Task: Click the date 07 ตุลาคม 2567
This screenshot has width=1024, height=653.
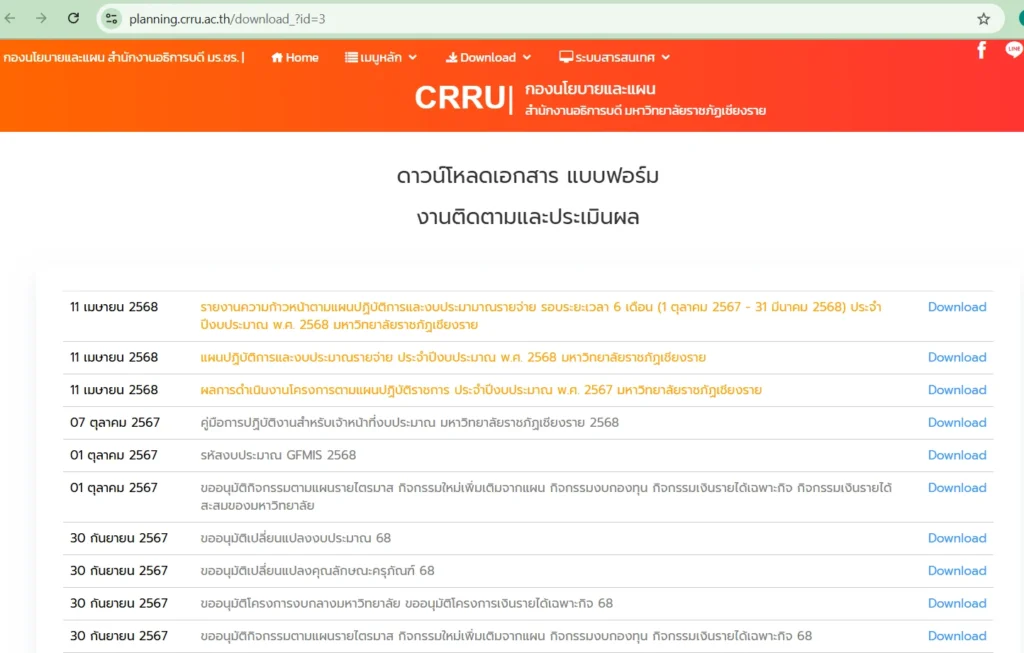Action: pos(115,422)
